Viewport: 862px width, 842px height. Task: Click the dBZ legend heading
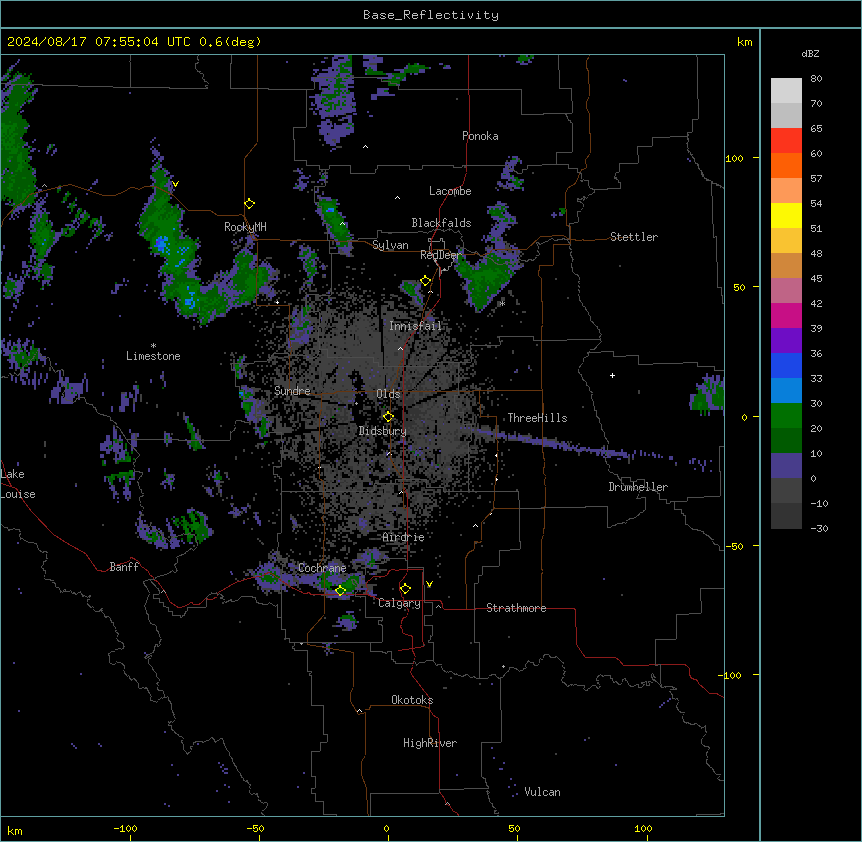point(810,54)
